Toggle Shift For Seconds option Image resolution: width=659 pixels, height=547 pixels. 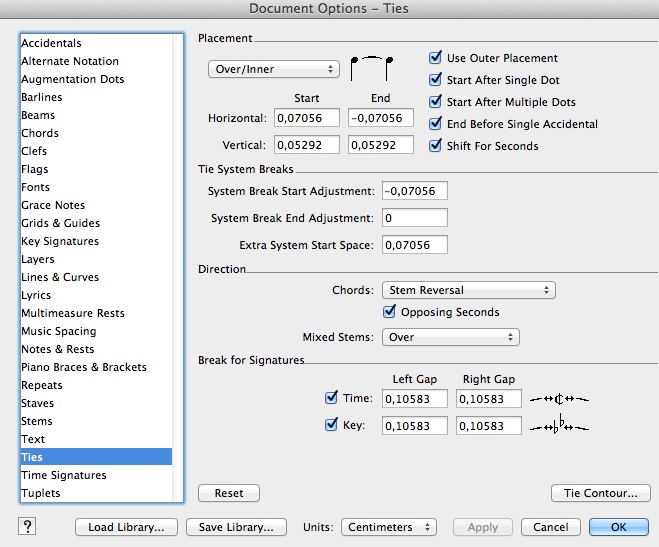pos(435,146)
